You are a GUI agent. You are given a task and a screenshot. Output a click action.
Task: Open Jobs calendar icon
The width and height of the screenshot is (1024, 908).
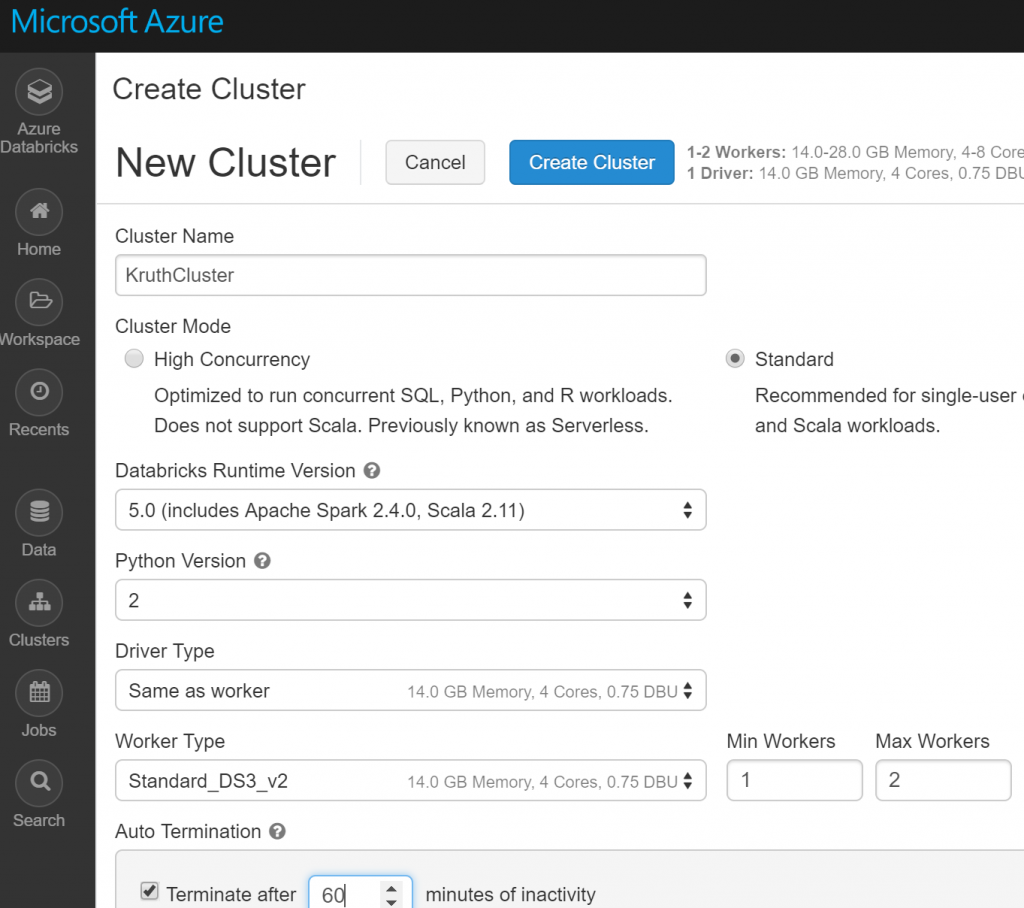(x=39, y=692)
